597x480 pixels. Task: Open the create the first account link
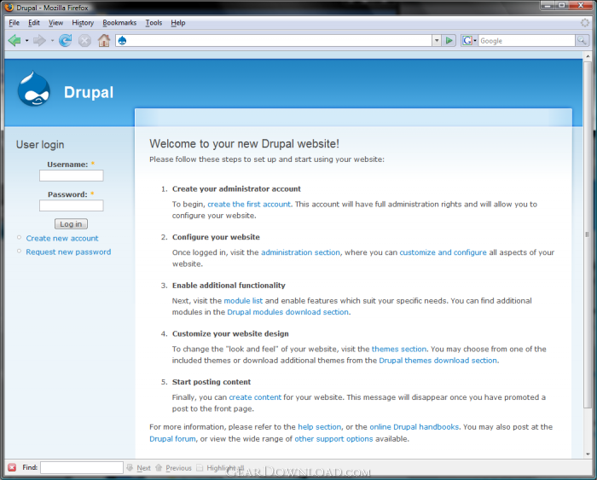pyautogui.click(x=249, y=204)
